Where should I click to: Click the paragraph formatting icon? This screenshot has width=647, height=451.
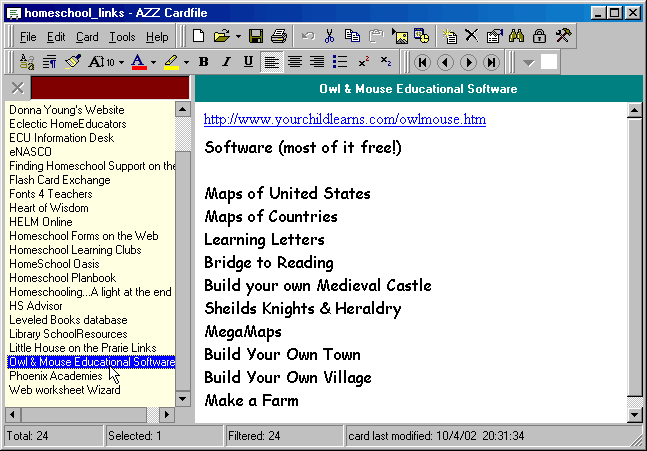pyautogui.click(x=50, y=62)
